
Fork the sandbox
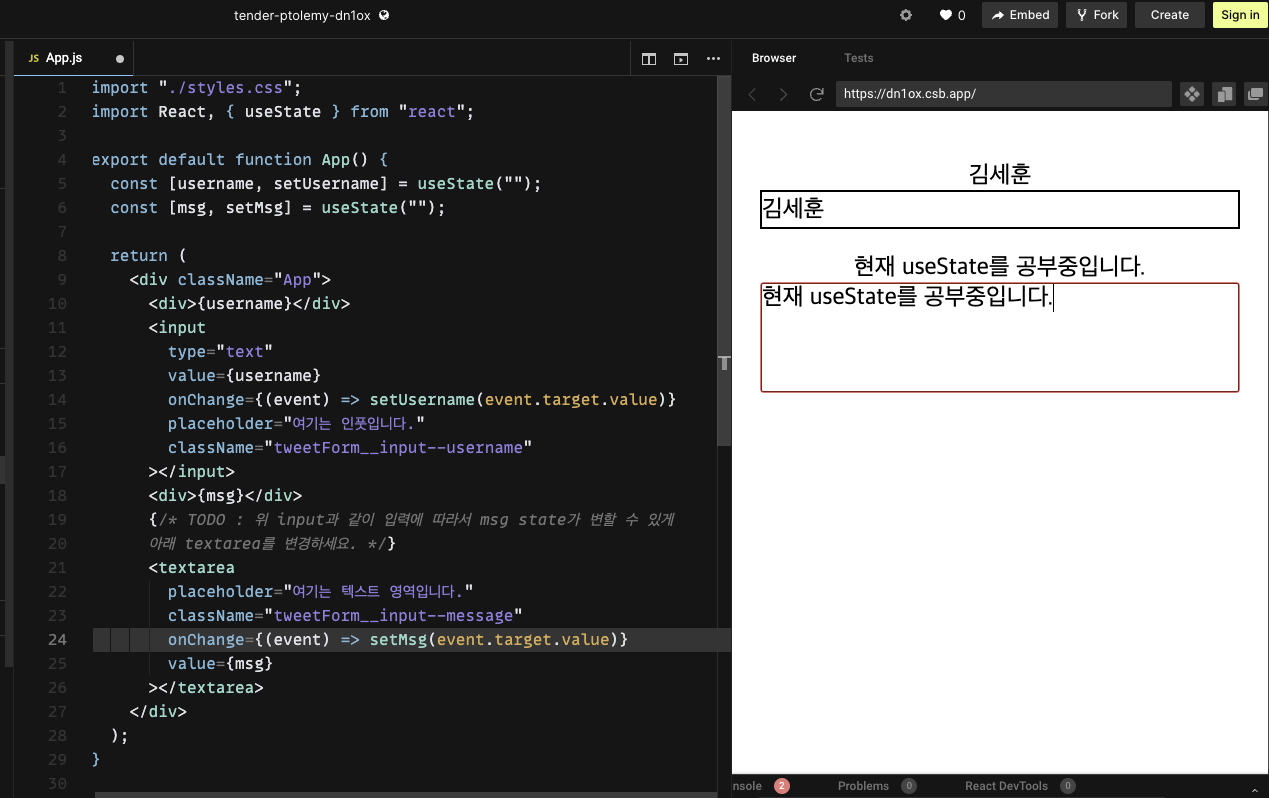1096,15
